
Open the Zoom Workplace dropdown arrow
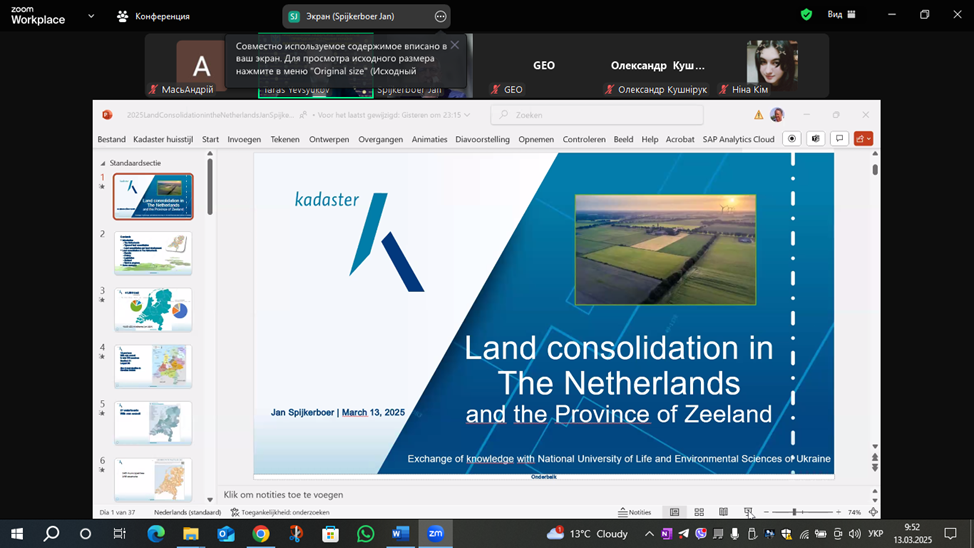point(91,16)
